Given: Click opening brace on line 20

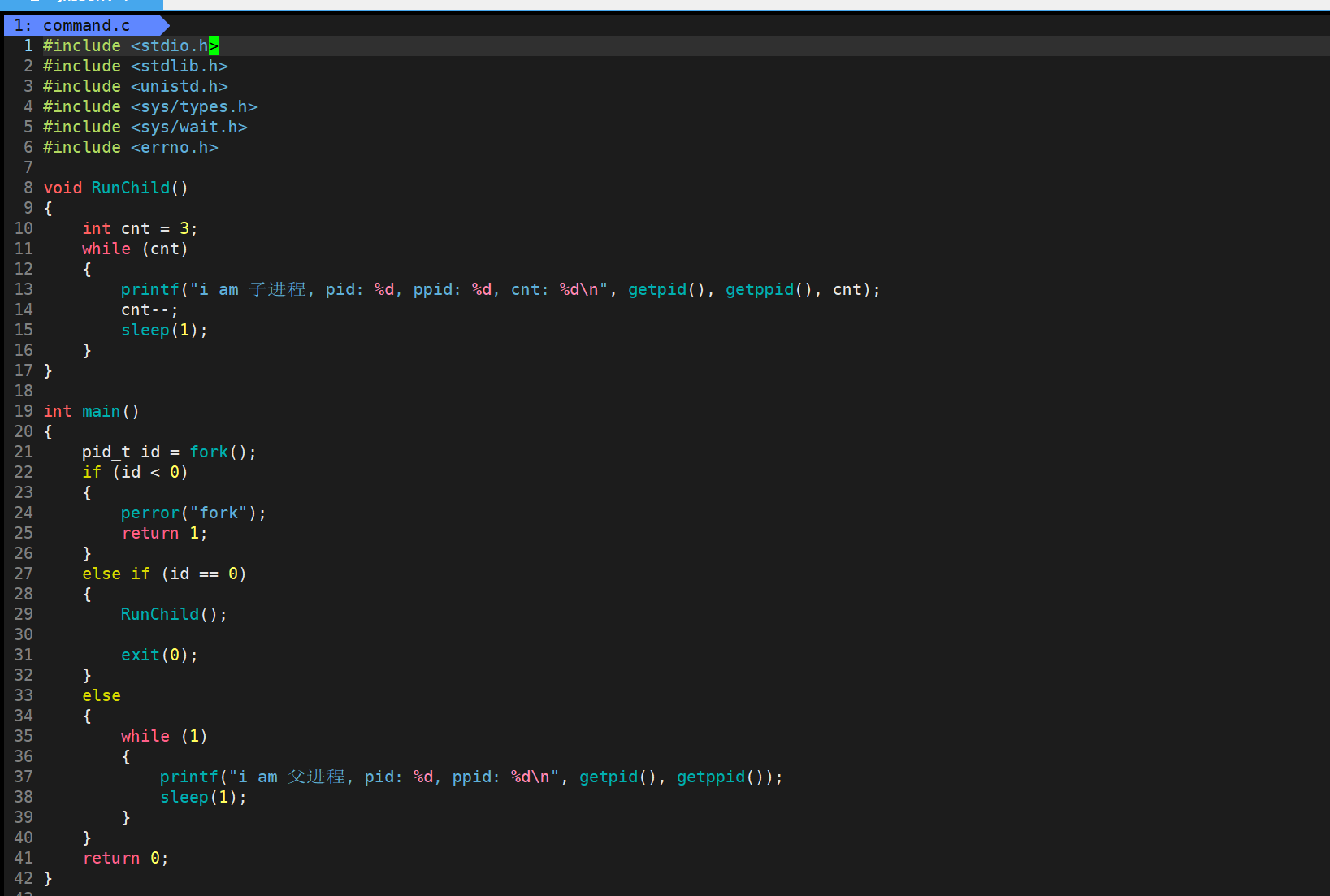Looking at the screenshot, I should (x=48, y=431).
